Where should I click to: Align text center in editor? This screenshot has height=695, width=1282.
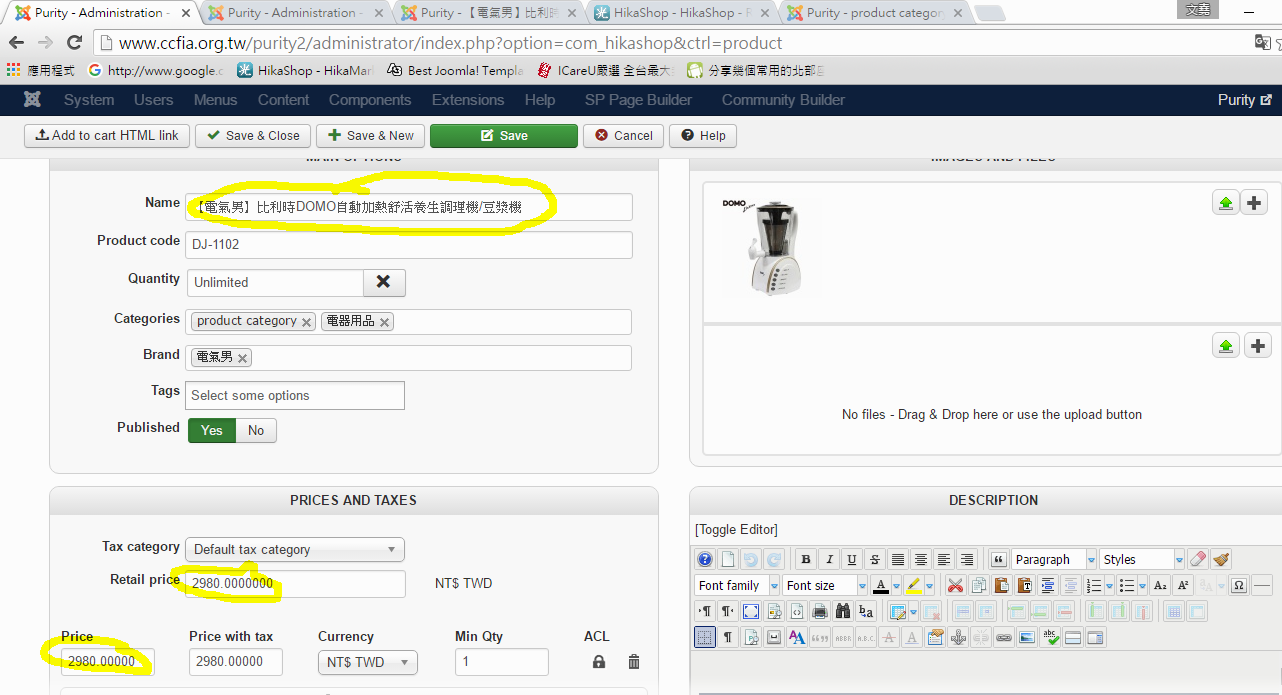921,559
